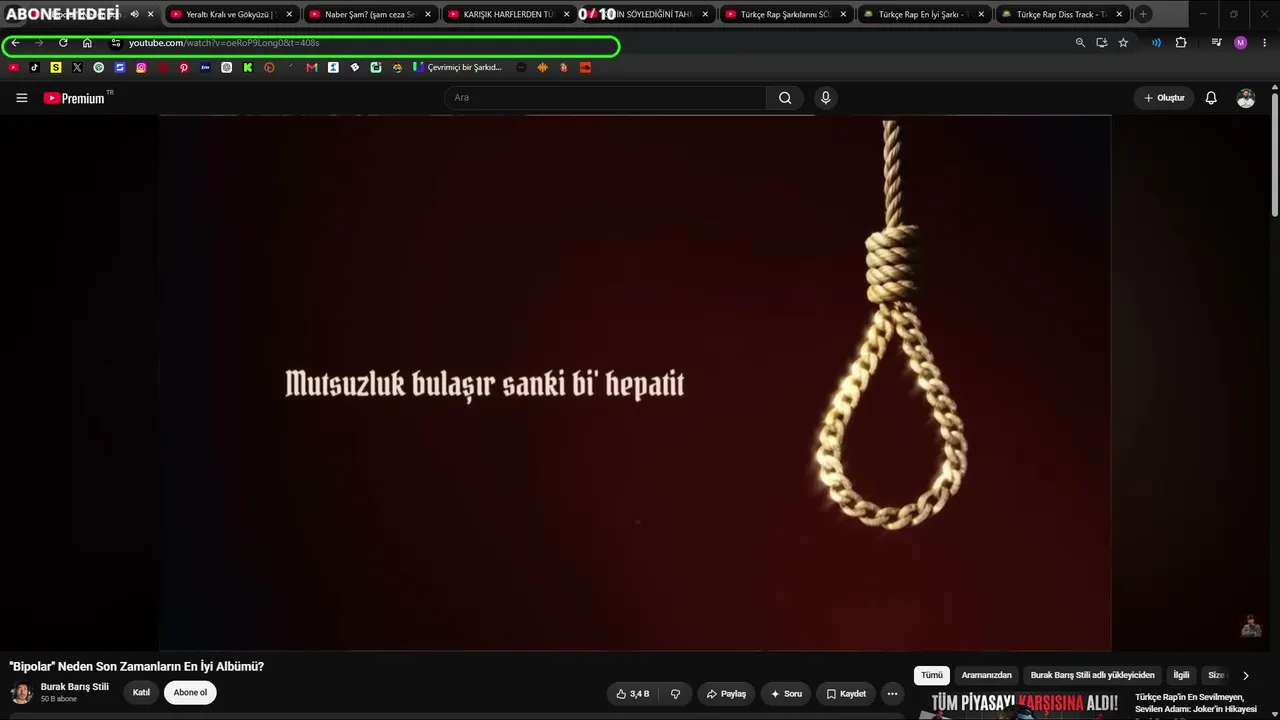Mute the audio-playing first tab
This screenshot has width=1280, height=720.
pos(134,14)
